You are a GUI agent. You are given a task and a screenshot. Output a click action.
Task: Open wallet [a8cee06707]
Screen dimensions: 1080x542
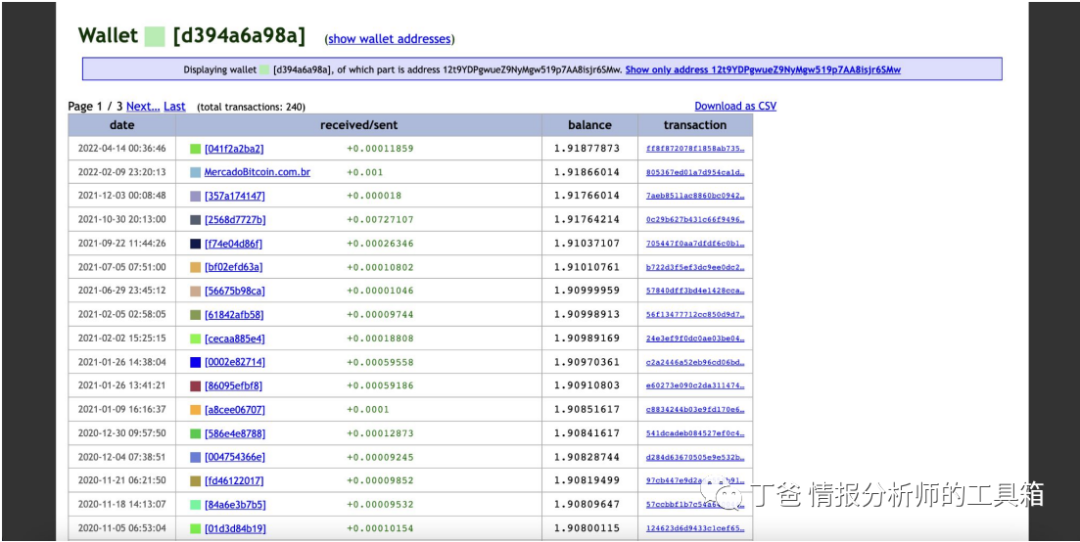coord(234,410)
